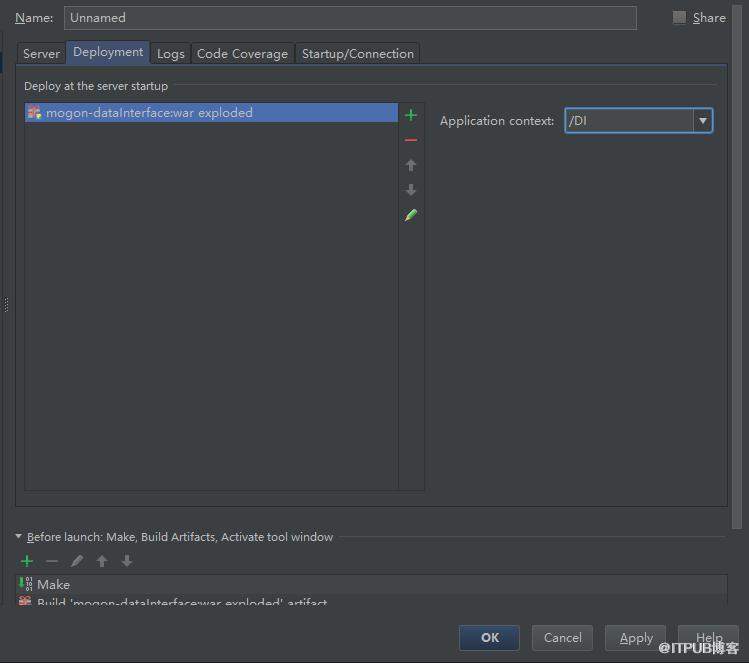Viewport: 749px width, 663px height.
Task: Go to the Code Coverage tab
Action: point(242,53)
